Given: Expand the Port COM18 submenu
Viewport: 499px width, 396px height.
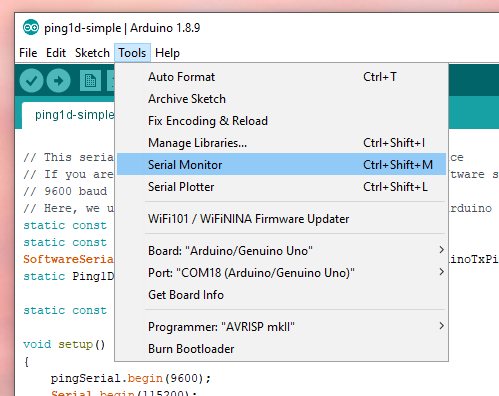Looking at the screenshot, I should [281, 273].
